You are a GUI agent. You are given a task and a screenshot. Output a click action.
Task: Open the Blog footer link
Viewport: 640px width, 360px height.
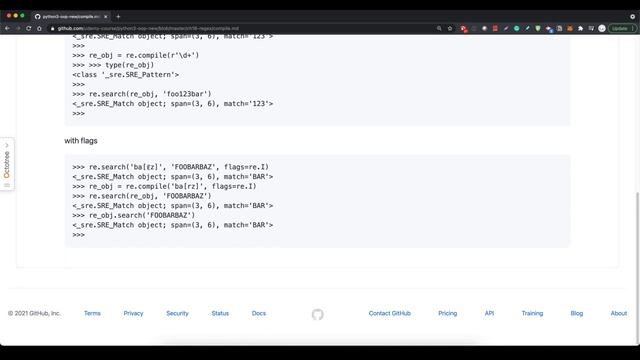[x=577, y=313]
